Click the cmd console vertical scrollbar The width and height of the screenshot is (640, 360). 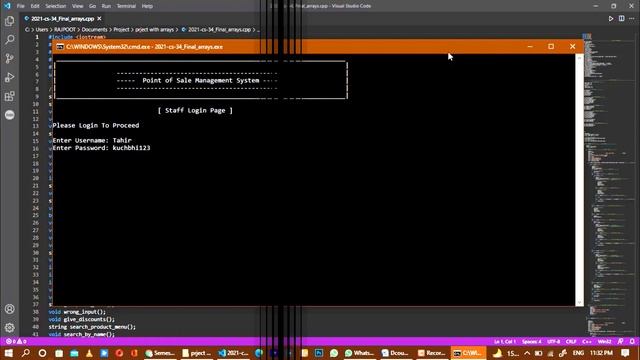580,180
